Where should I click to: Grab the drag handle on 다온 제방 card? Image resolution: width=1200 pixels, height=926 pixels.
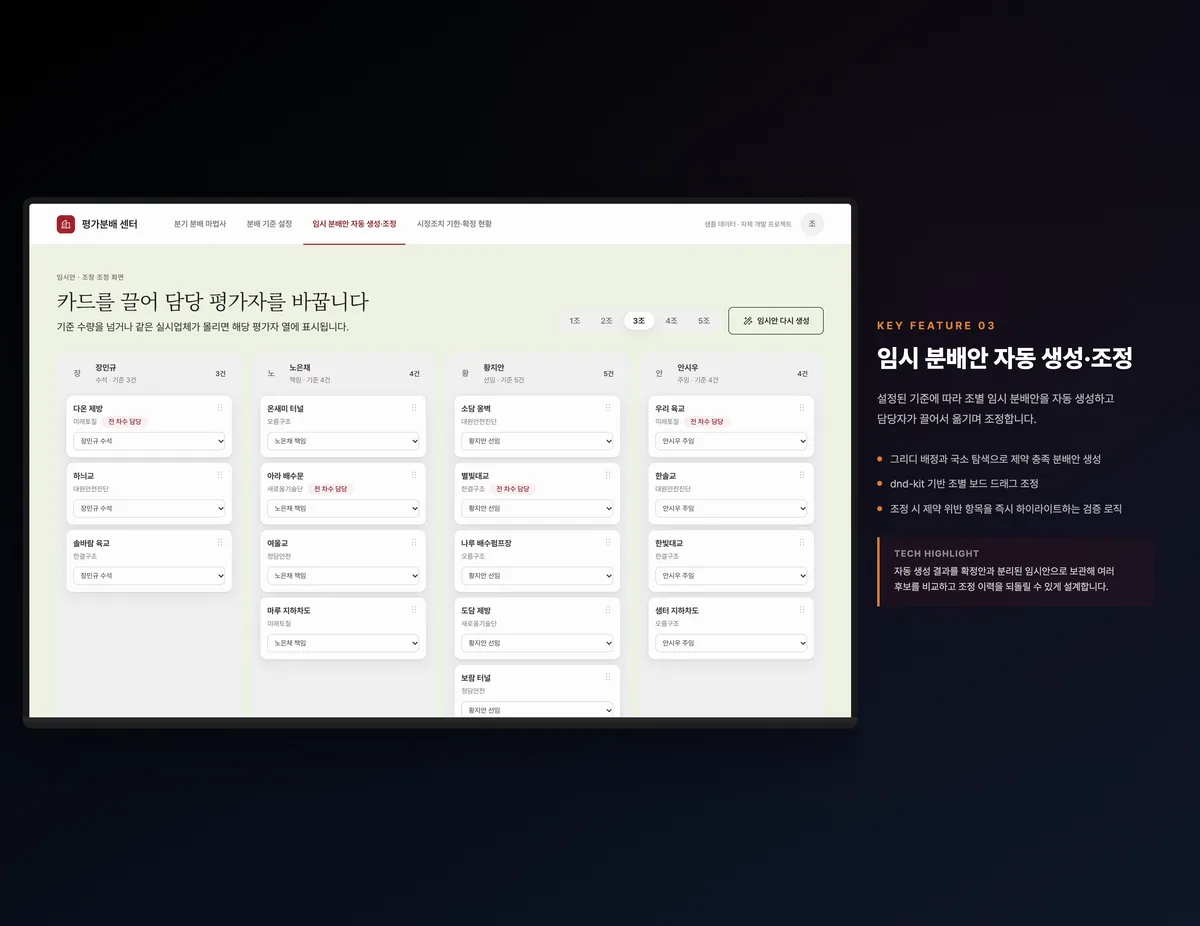220,408
